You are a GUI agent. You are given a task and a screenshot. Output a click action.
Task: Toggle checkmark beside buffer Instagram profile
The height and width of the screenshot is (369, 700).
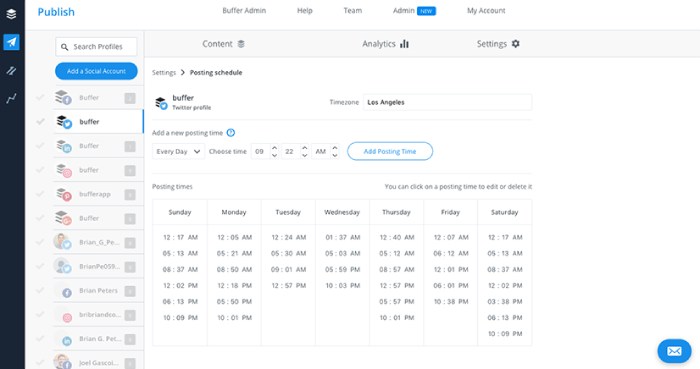[x=40, y=170]
